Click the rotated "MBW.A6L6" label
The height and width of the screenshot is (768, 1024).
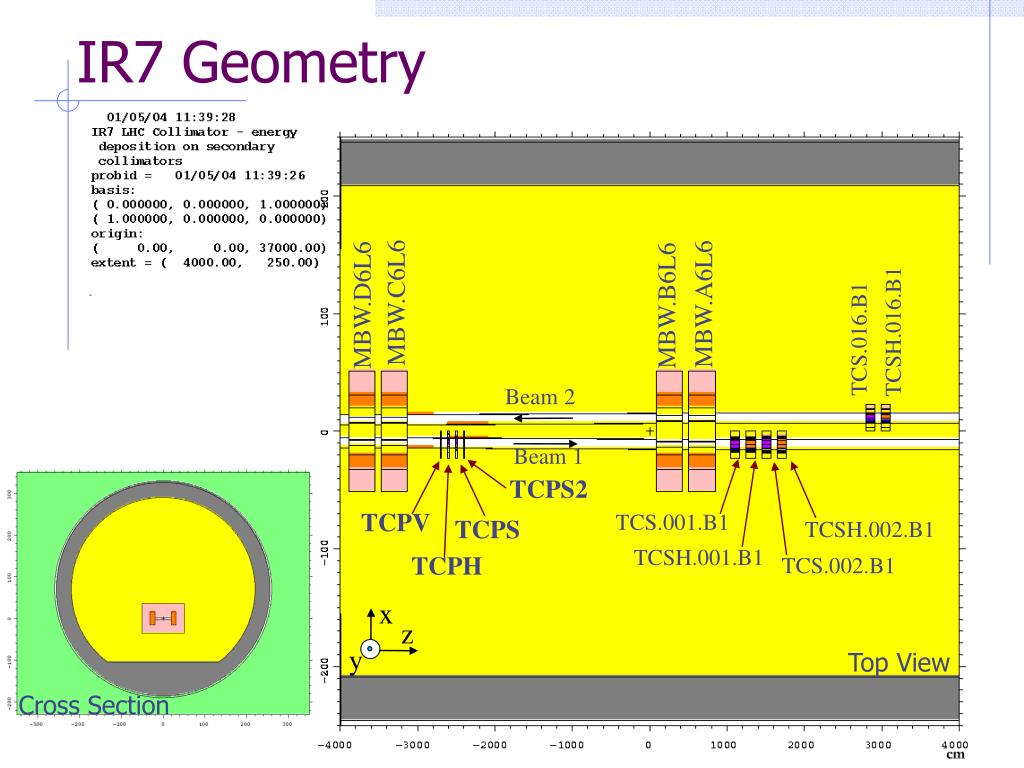coord(703,304)
